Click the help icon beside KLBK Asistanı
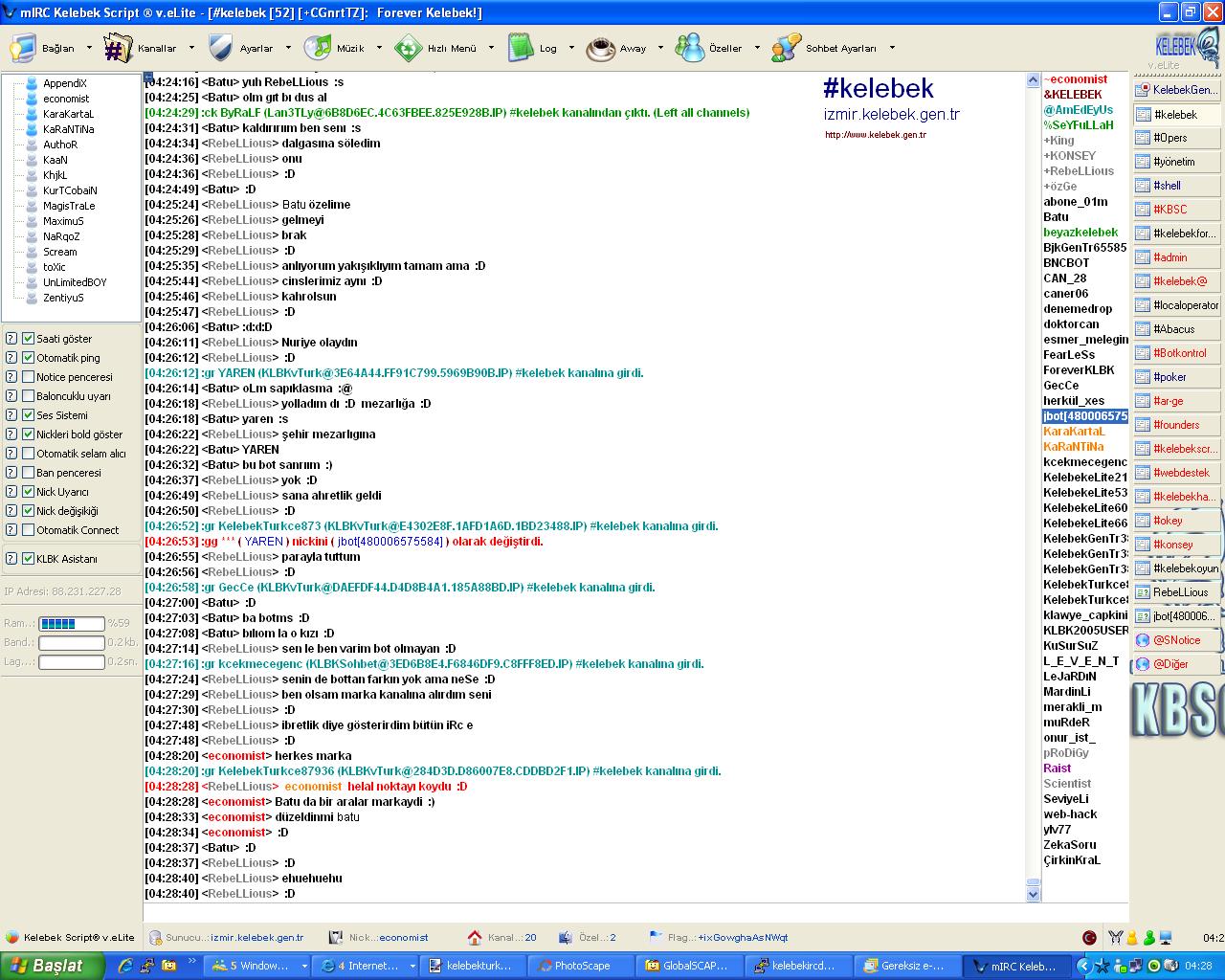The height and width of the screenshot is (980, 1225). (x=11, y=559)
